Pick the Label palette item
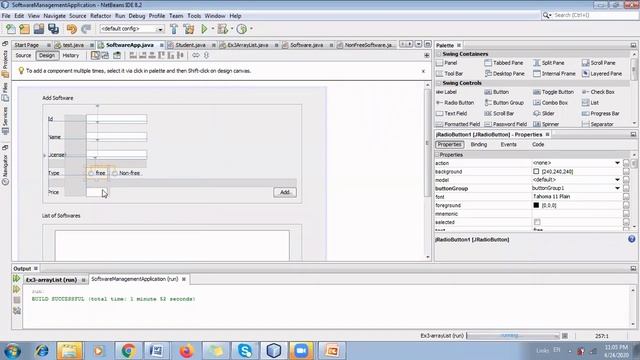 (x=447, y=92)
